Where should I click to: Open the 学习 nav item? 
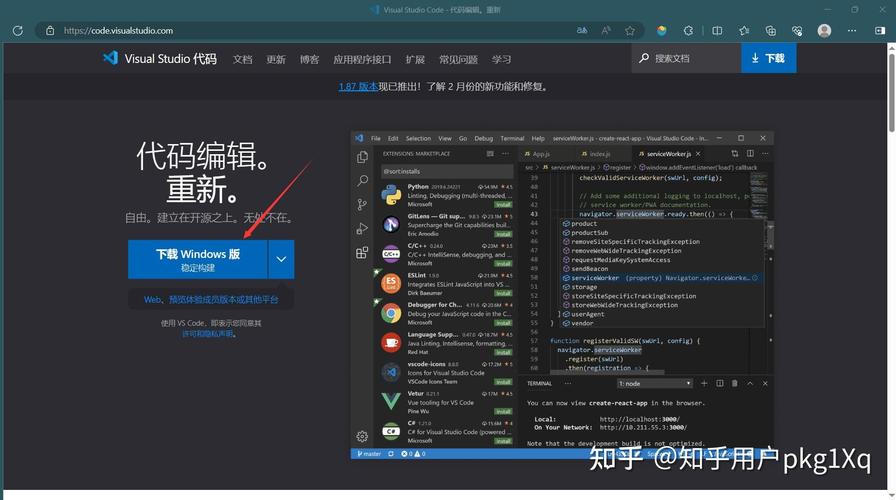pos(501,59)
